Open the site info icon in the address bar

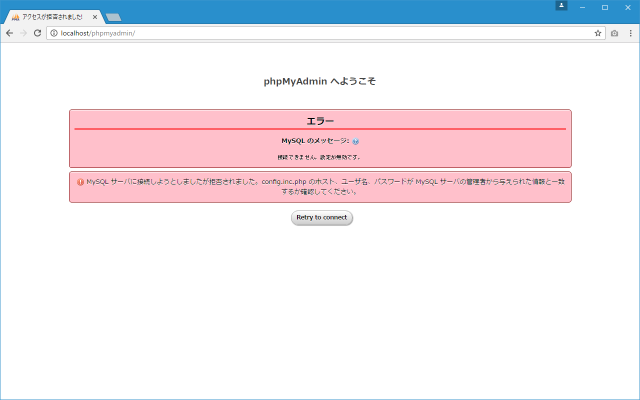click(54, 33)
